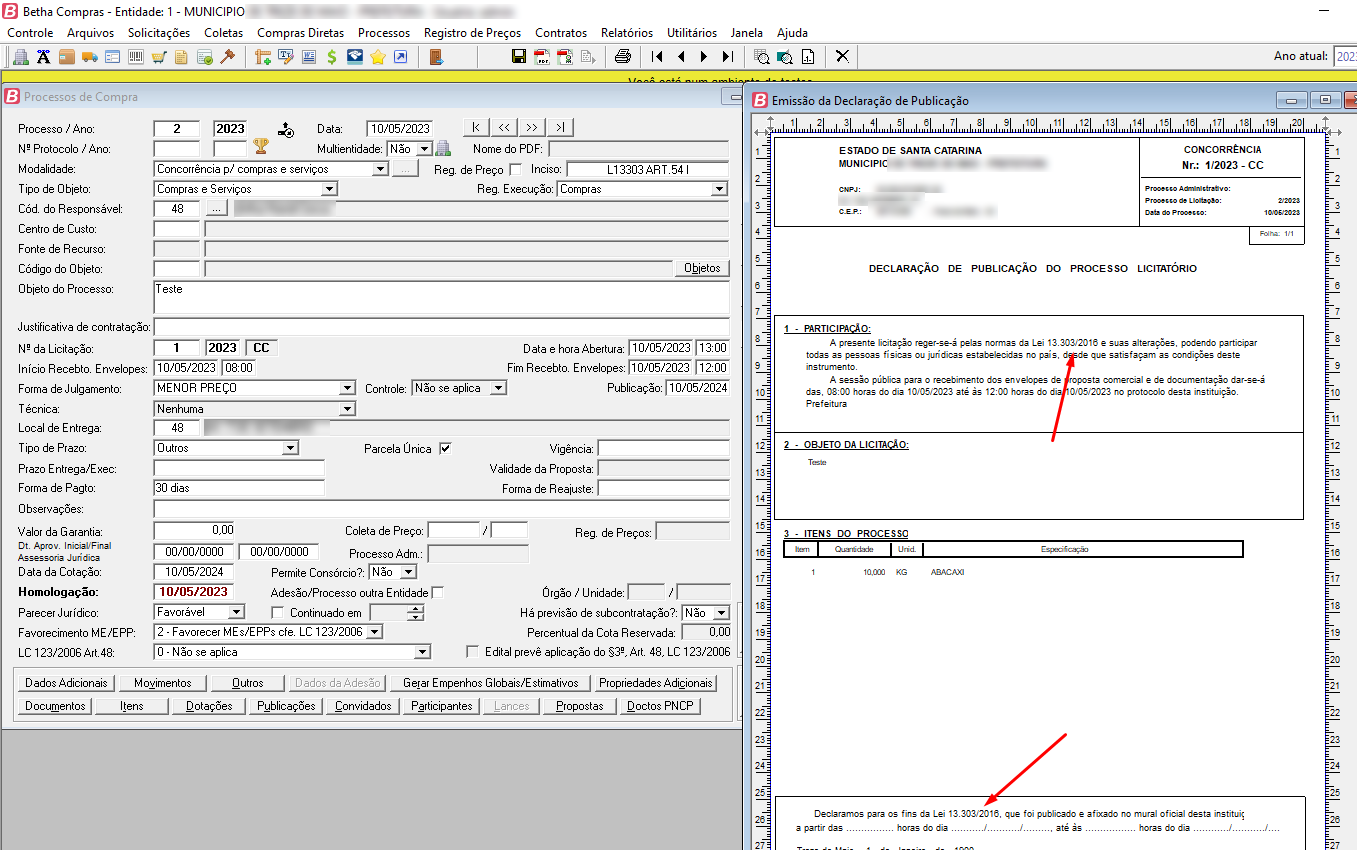Uncheck the Parcela Única checkbox
This screenshot has height=850, width=1357.
pos(445,449)
